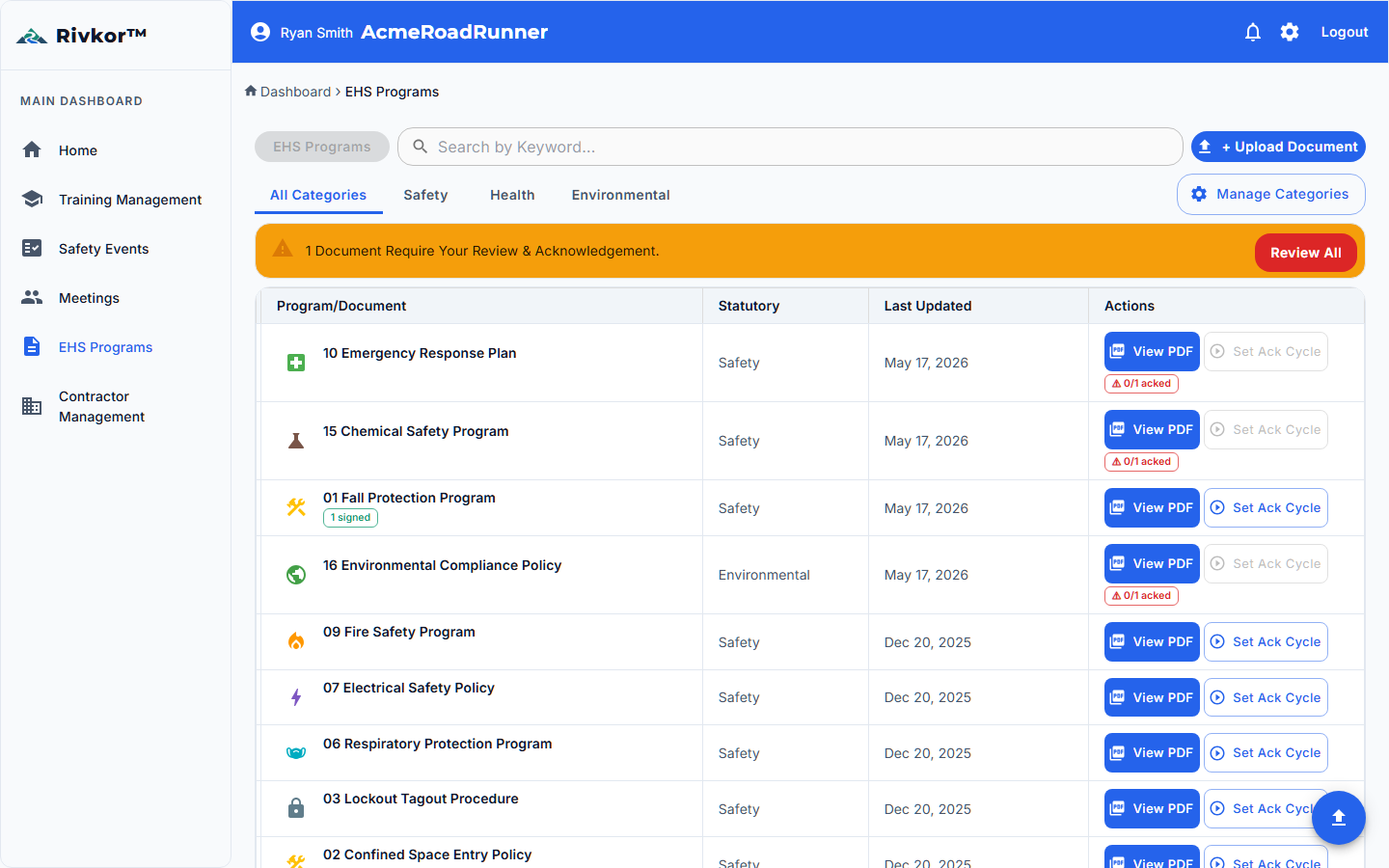1389x868 pixels.
Task: Set Ack Cycle for Fire Safety Program
Action: tap(1266, 641)
